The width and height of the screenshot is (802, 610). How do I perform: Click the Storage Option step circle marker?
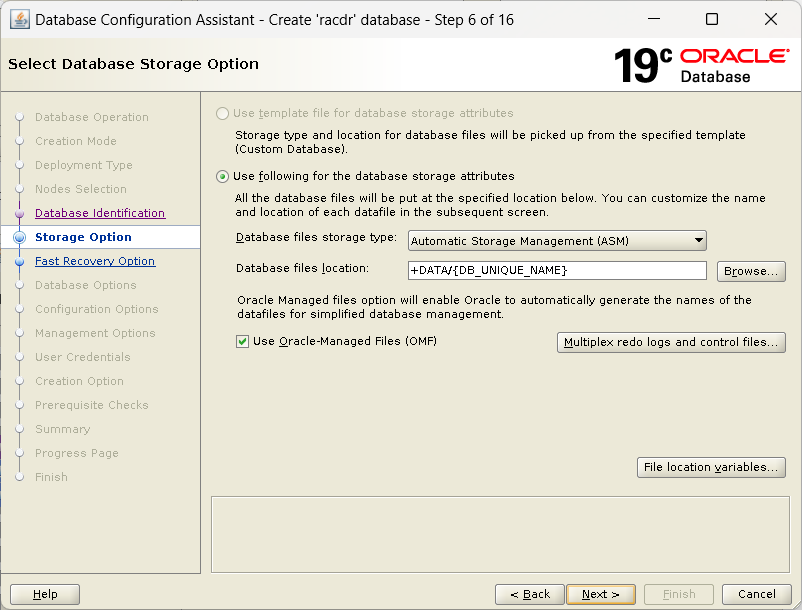(x=19, y=237)
